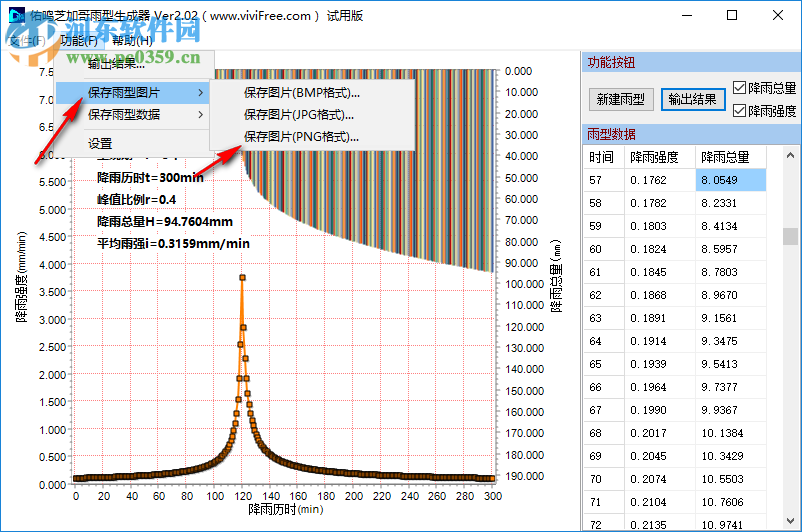Click the 降雨总量 column header

[x=730, y=157]
